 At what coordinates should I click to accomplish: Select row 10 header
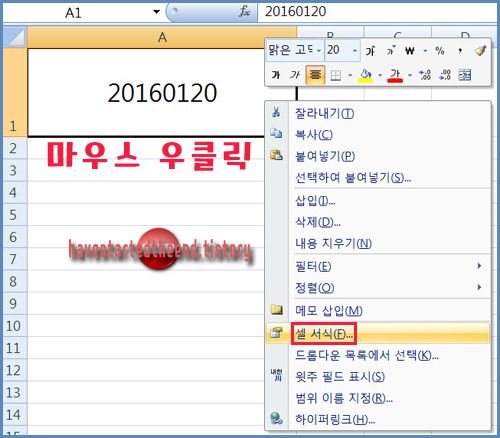[13, 325]
